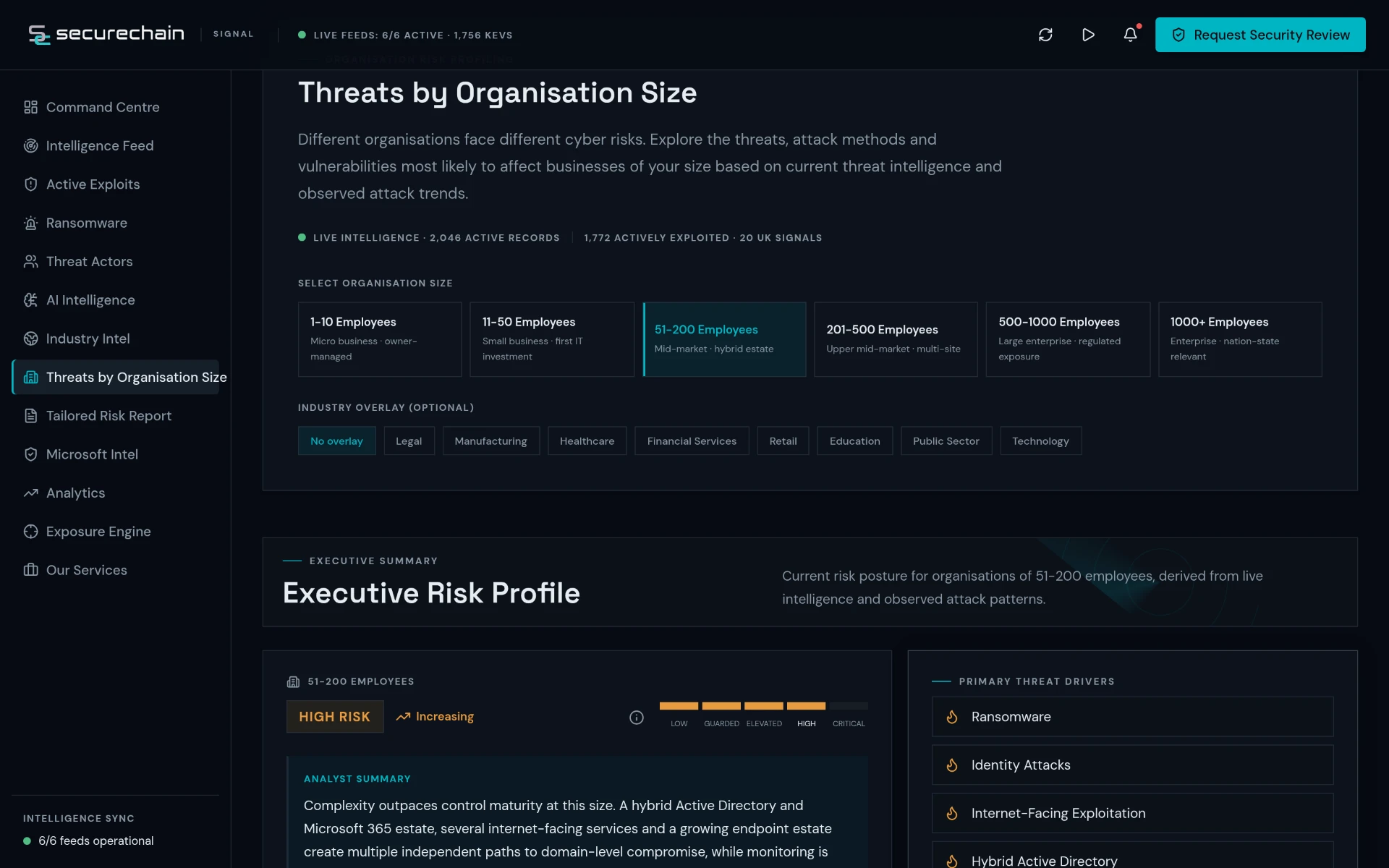Click the Threat Actors people icon

[x=30, y=261]
